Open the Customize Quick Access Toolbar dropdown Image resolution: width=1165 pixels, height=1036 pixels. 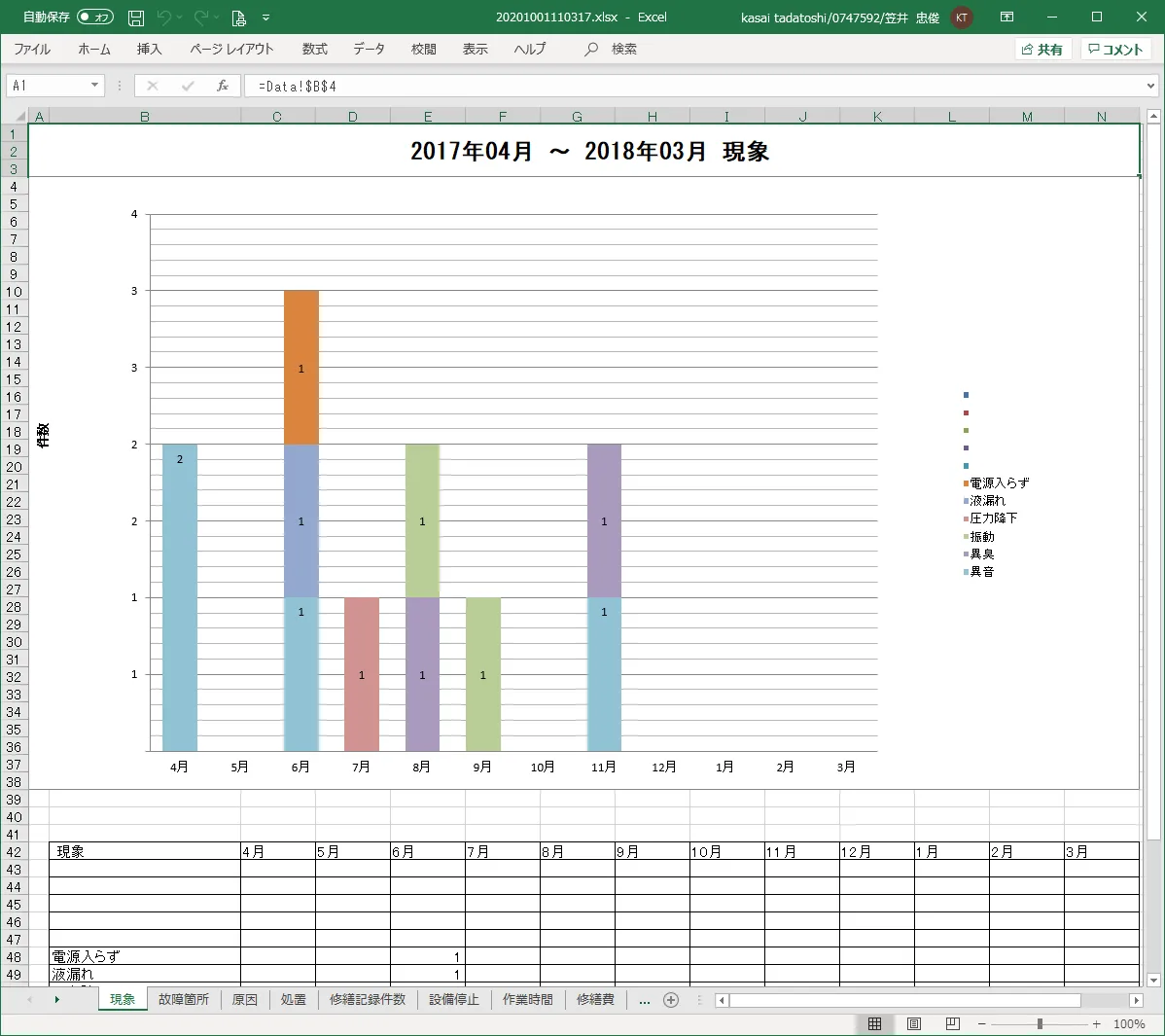coord(266,18)
